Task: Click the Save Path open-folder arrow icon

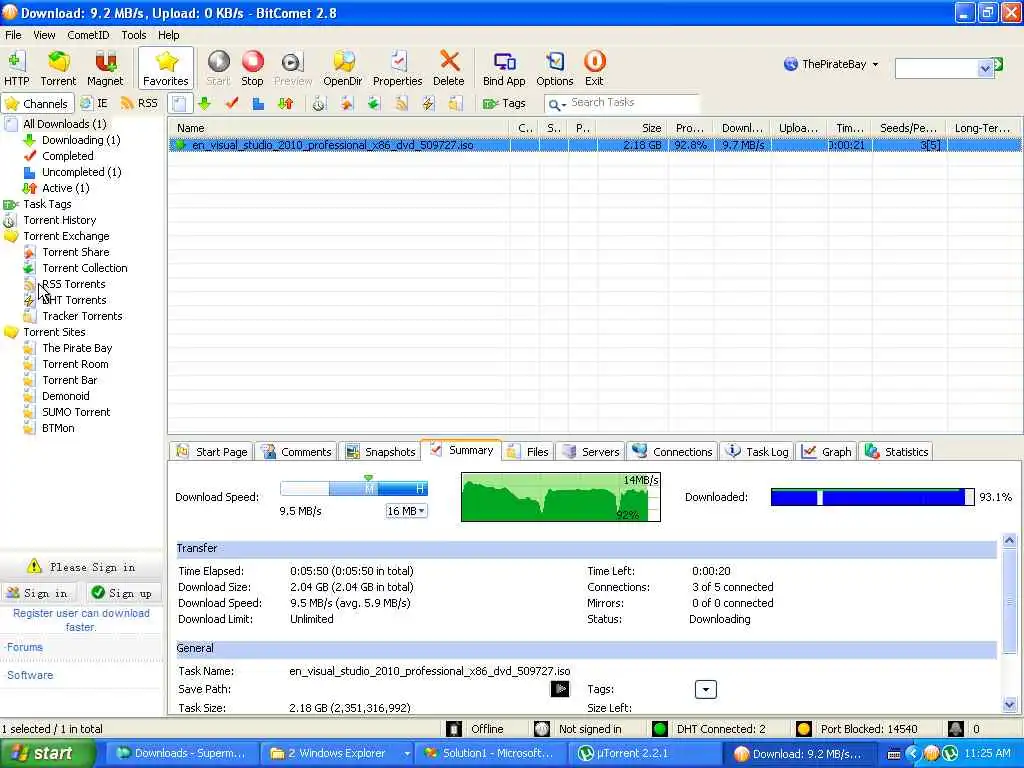Action: (x=560, y=688)
